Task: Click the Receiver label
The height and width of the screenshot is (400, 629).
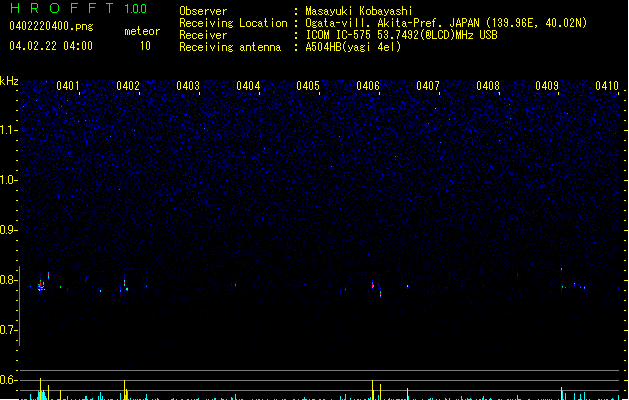Action: [203, 35]
